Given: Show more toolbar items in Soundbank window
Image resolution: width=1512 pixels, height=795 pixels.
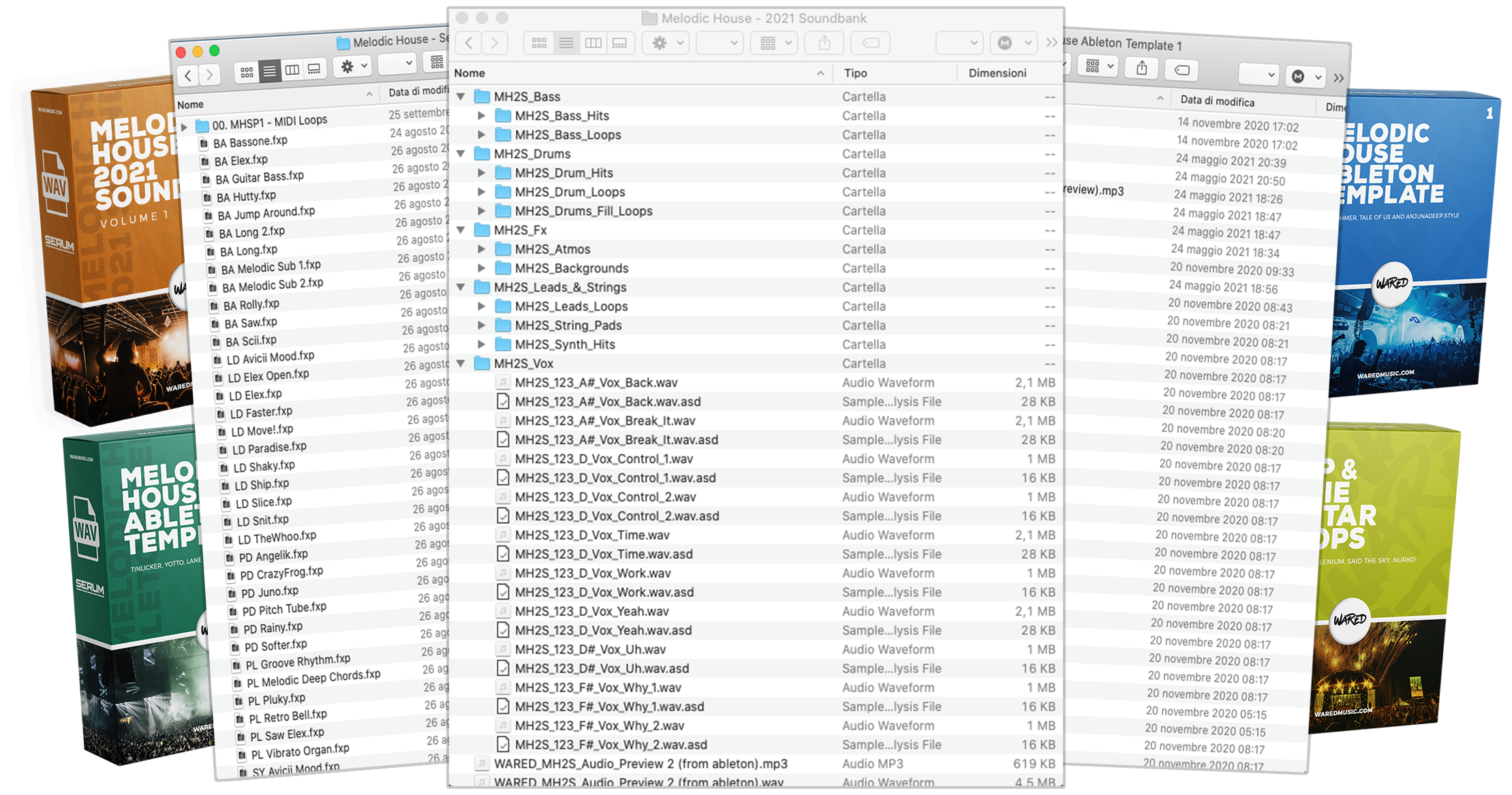Looking at the screenshot, I should point(1051,43).
